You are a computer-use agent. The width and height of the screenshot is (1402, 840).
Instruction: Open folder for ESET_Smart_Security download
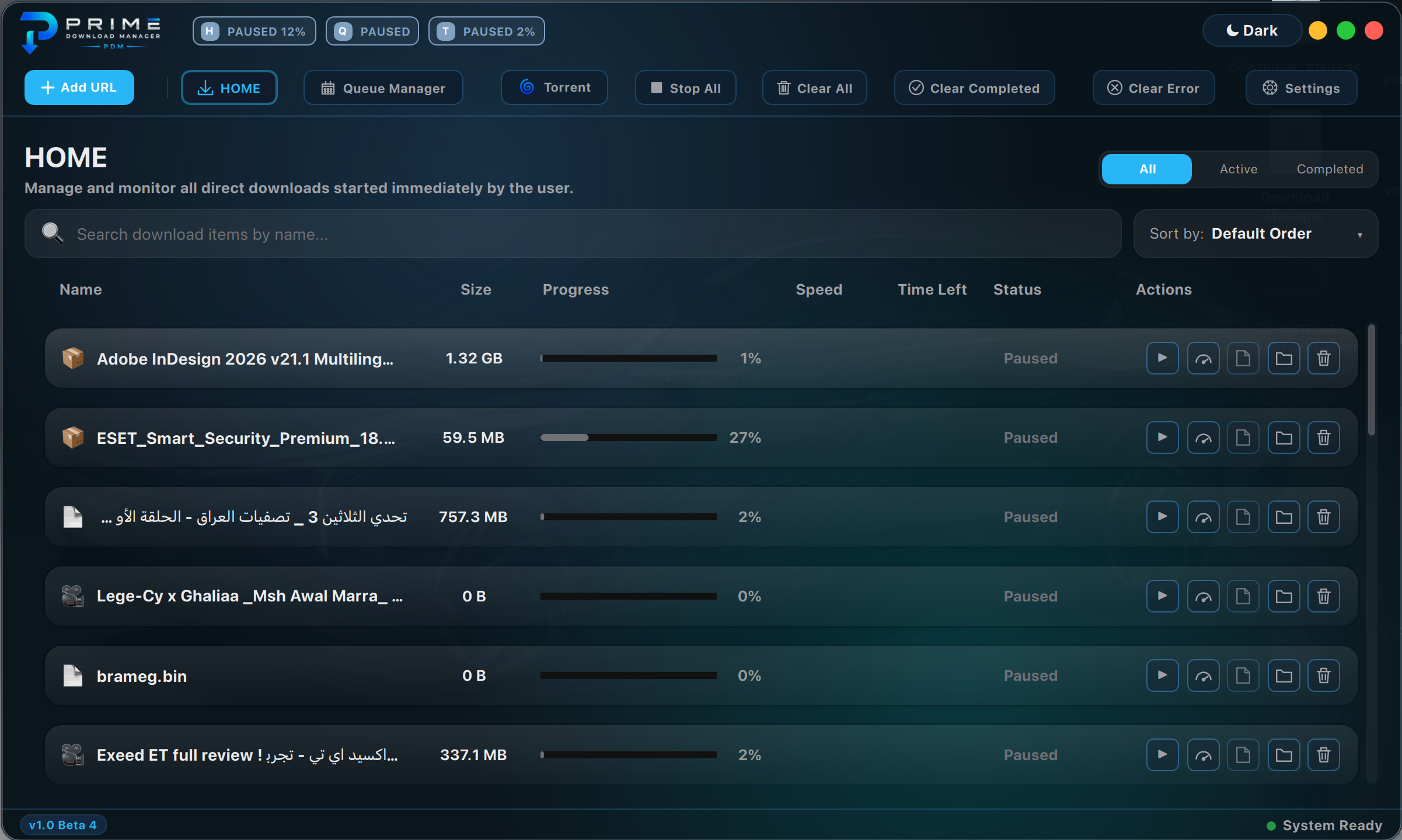pyautogui.click(x=1284, y=437)
